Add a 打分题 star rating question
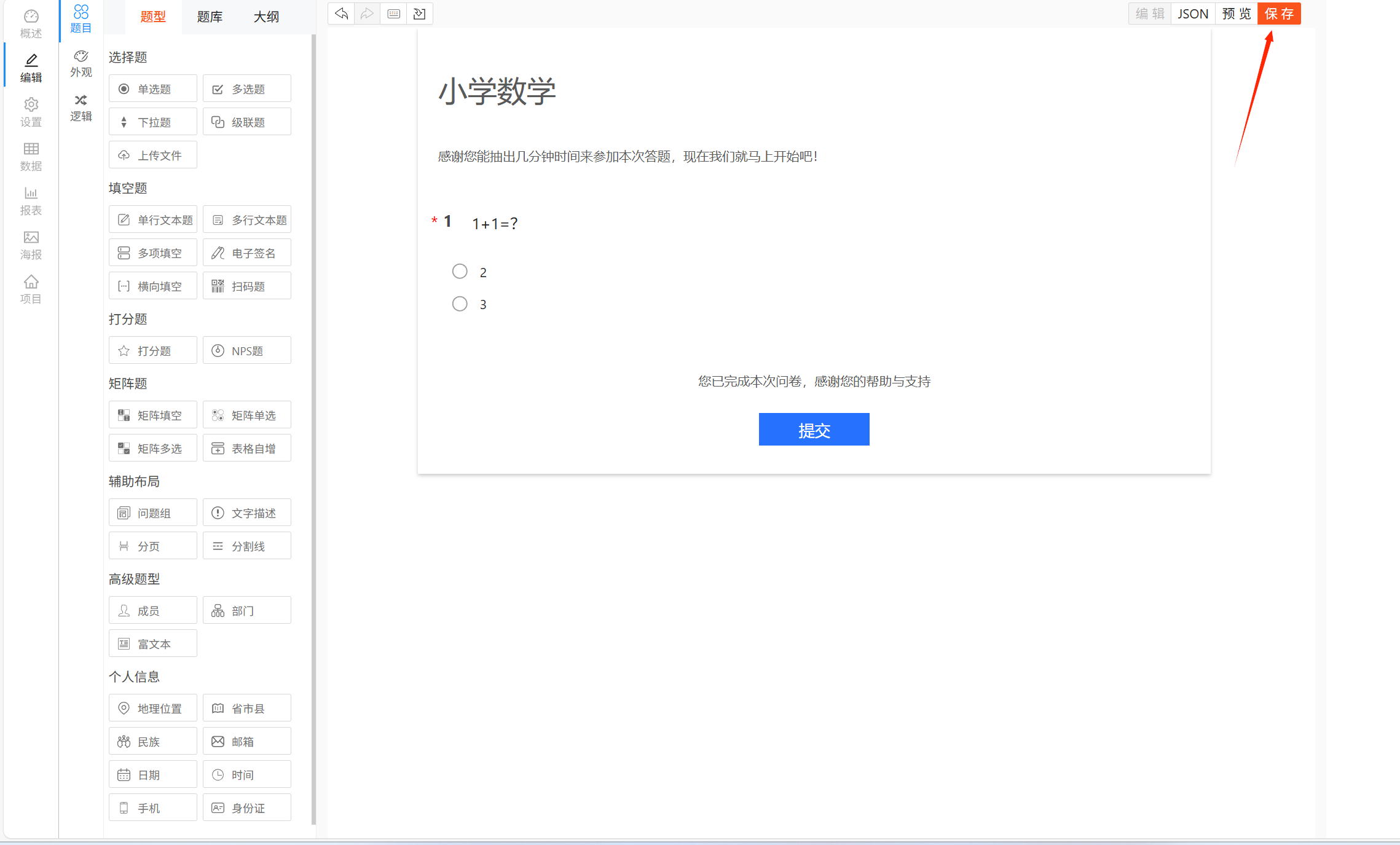1400x845 pixels. coord(153,351)
